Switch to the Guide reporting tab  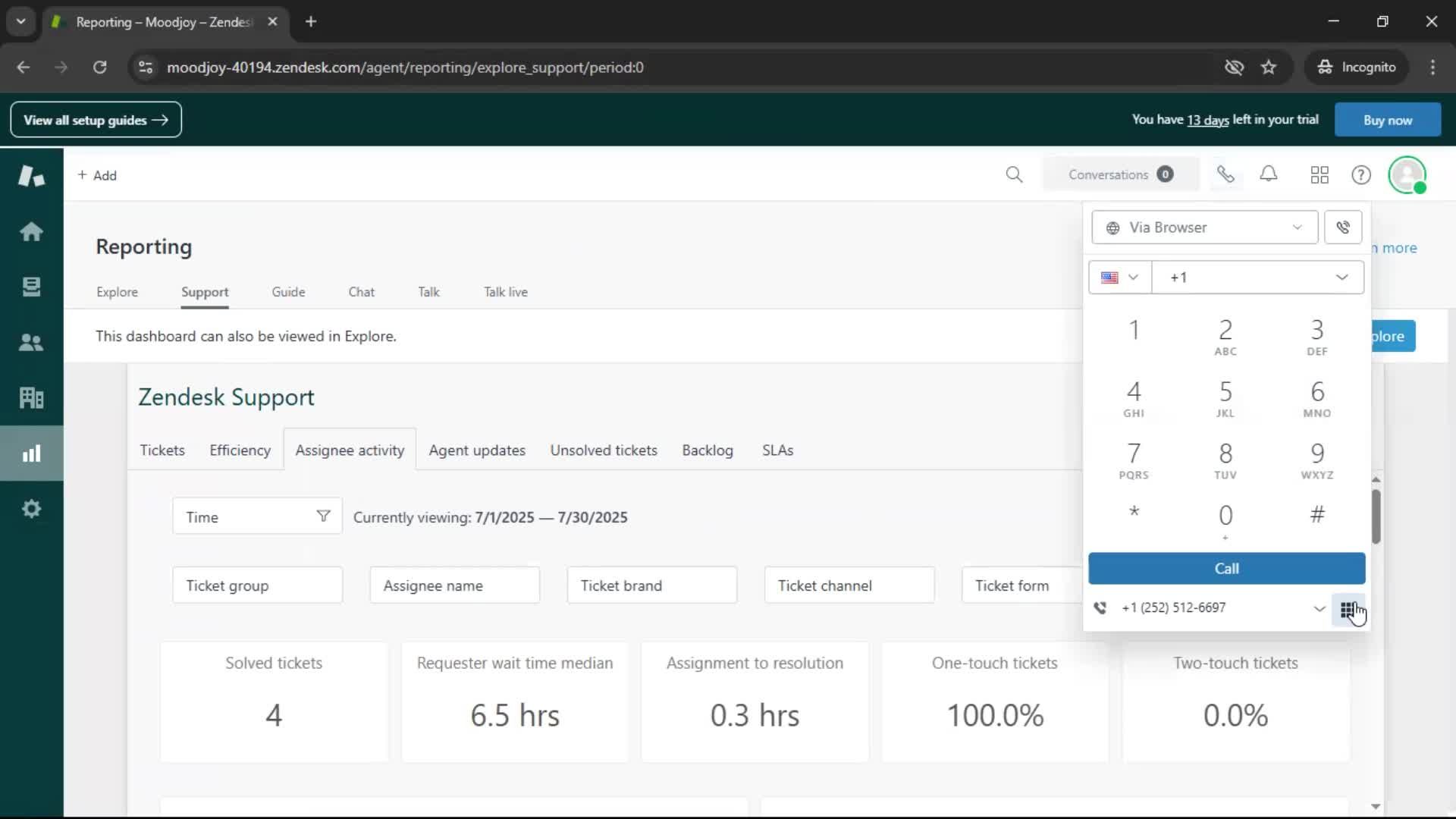point(288,292)
